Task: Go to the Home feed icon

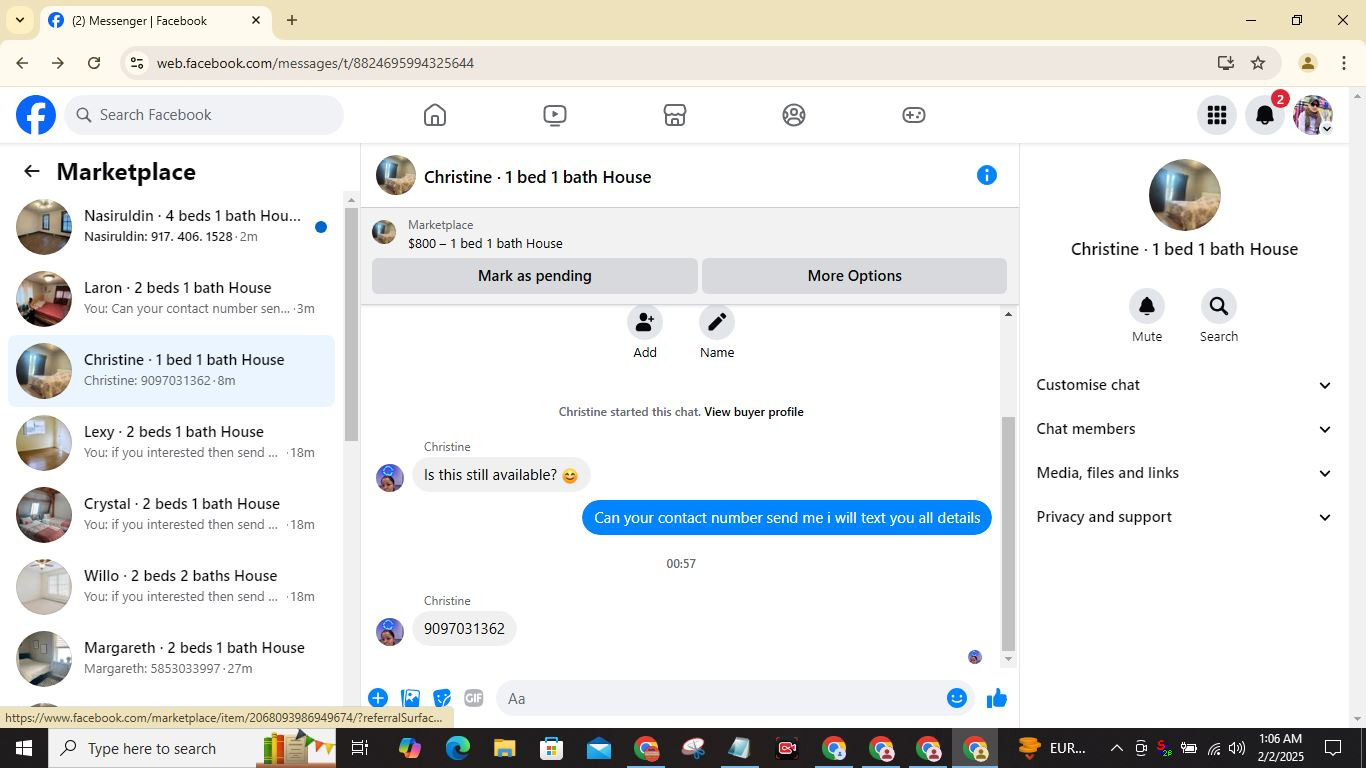Action: [x=435, y=115]
